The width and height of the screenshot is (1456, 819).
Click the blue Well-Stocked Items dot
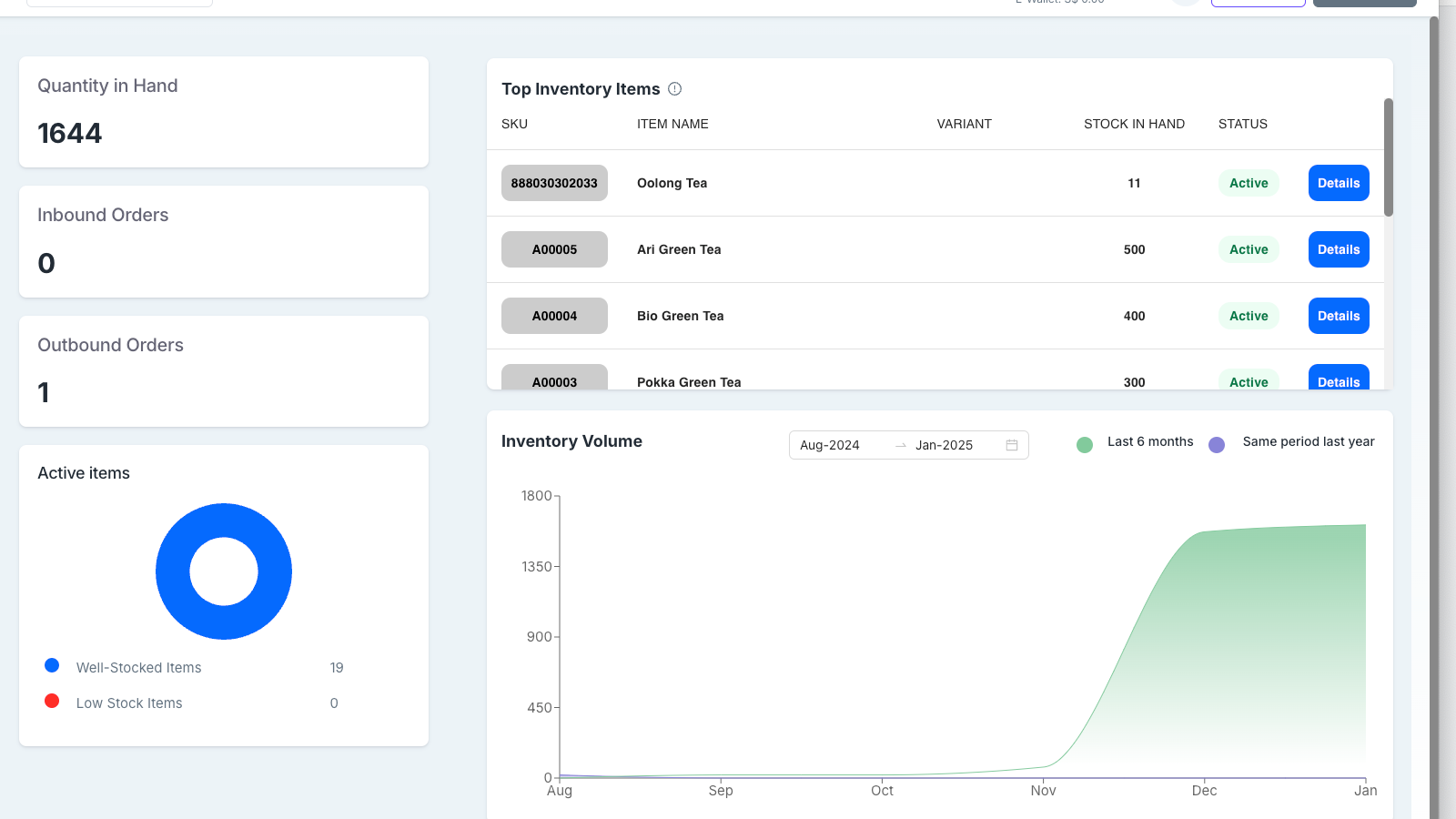(x=52, y=666)
